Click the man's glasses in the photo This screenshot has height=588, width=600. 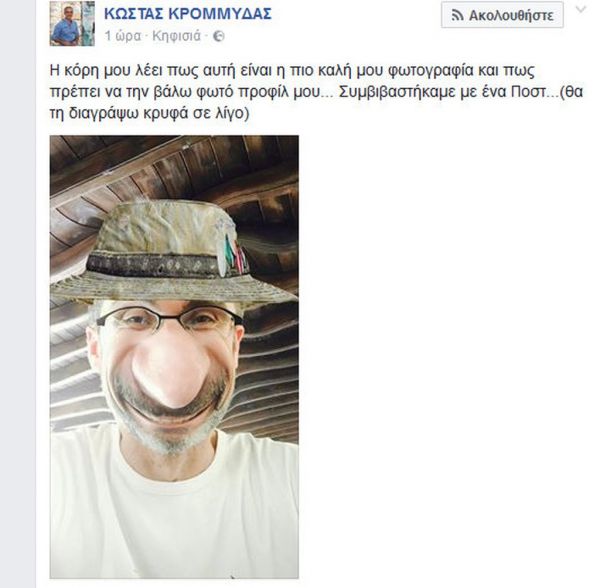click(x=169, y=319)
